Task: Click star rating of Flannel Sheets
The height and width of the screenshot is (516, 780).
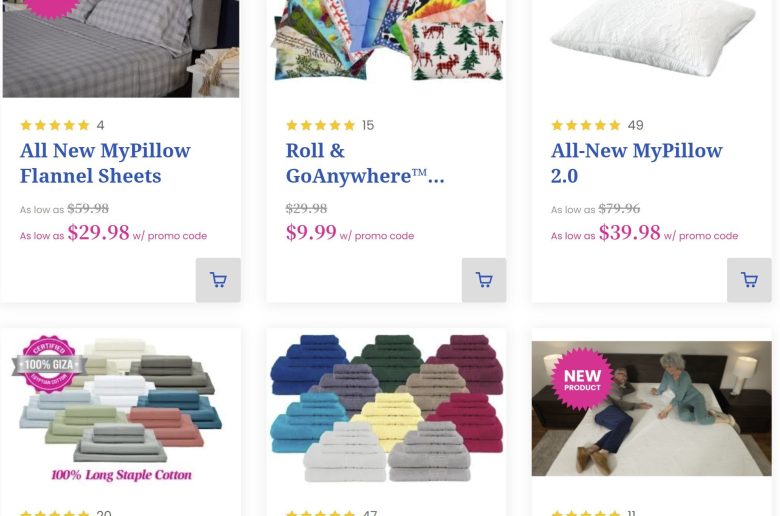Action: point(55,125)
